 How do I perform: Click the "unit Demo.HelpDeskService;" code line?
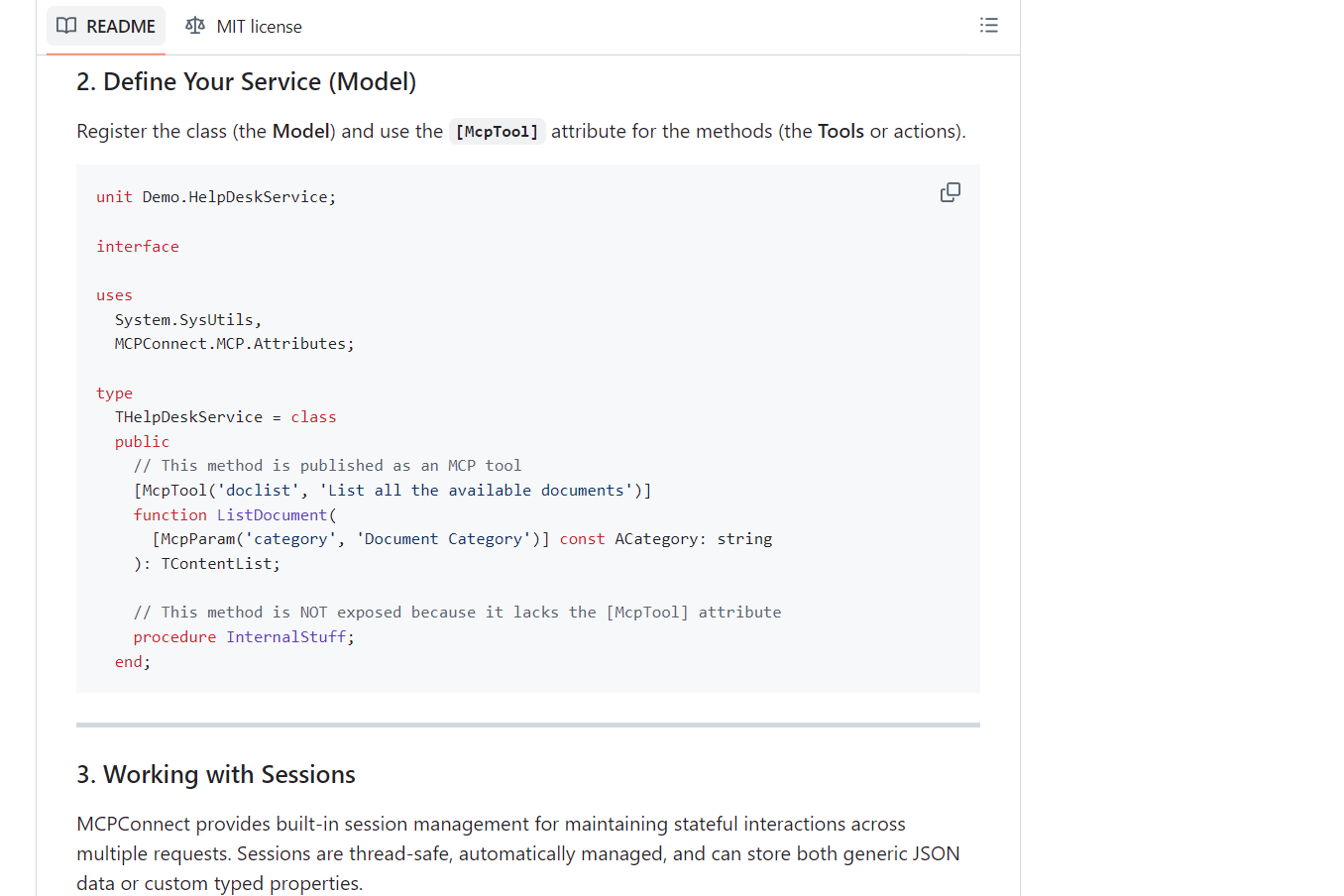[x=216, y=197]
